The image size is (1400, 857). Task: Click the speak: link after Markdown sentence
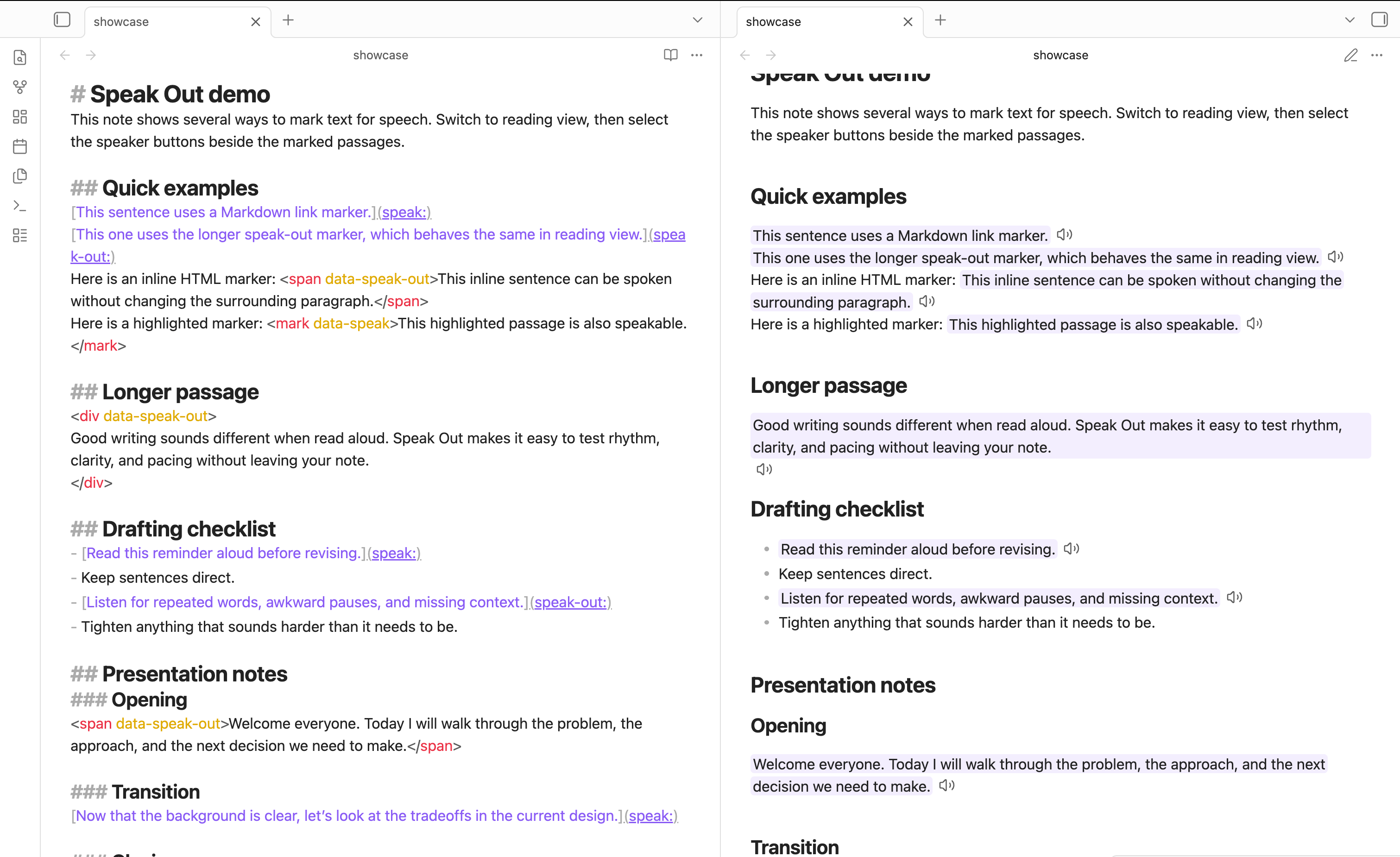tap(404, 212)
